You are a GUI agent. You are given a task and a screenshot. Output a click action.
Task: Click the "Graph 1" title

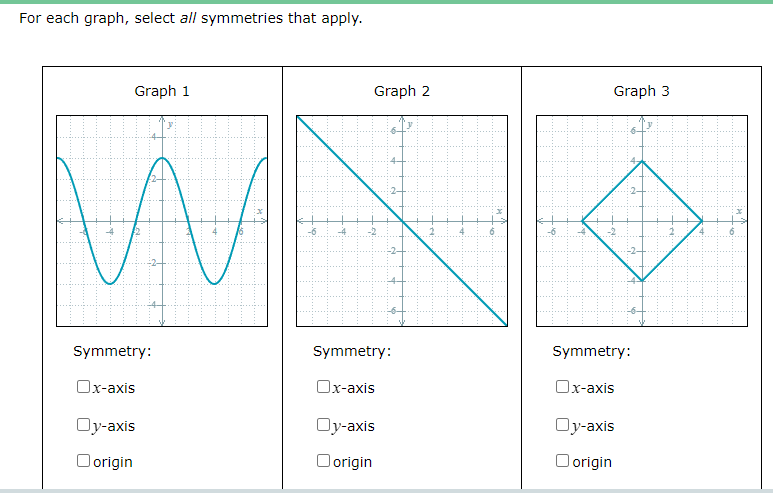[162, 91]
